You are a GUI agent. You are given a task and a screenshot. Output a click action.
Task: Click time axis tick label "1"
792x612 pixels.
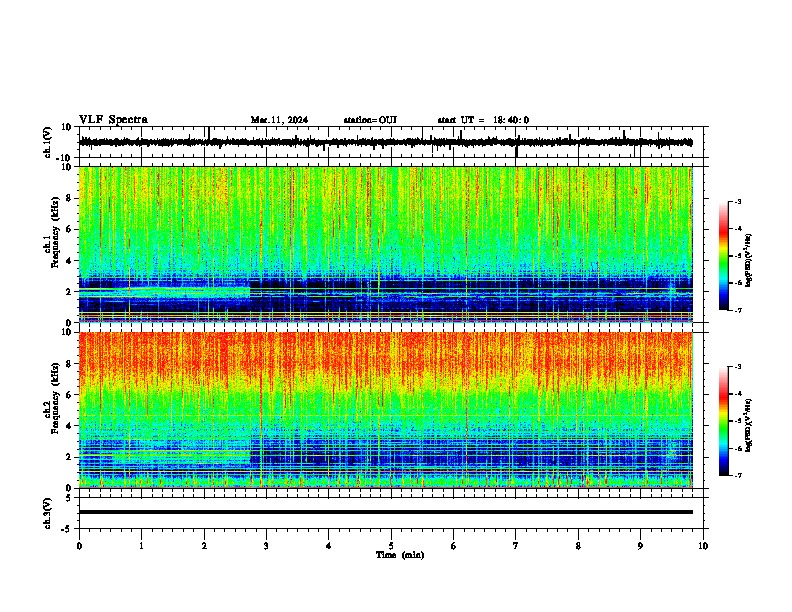(x=141, y=546)
